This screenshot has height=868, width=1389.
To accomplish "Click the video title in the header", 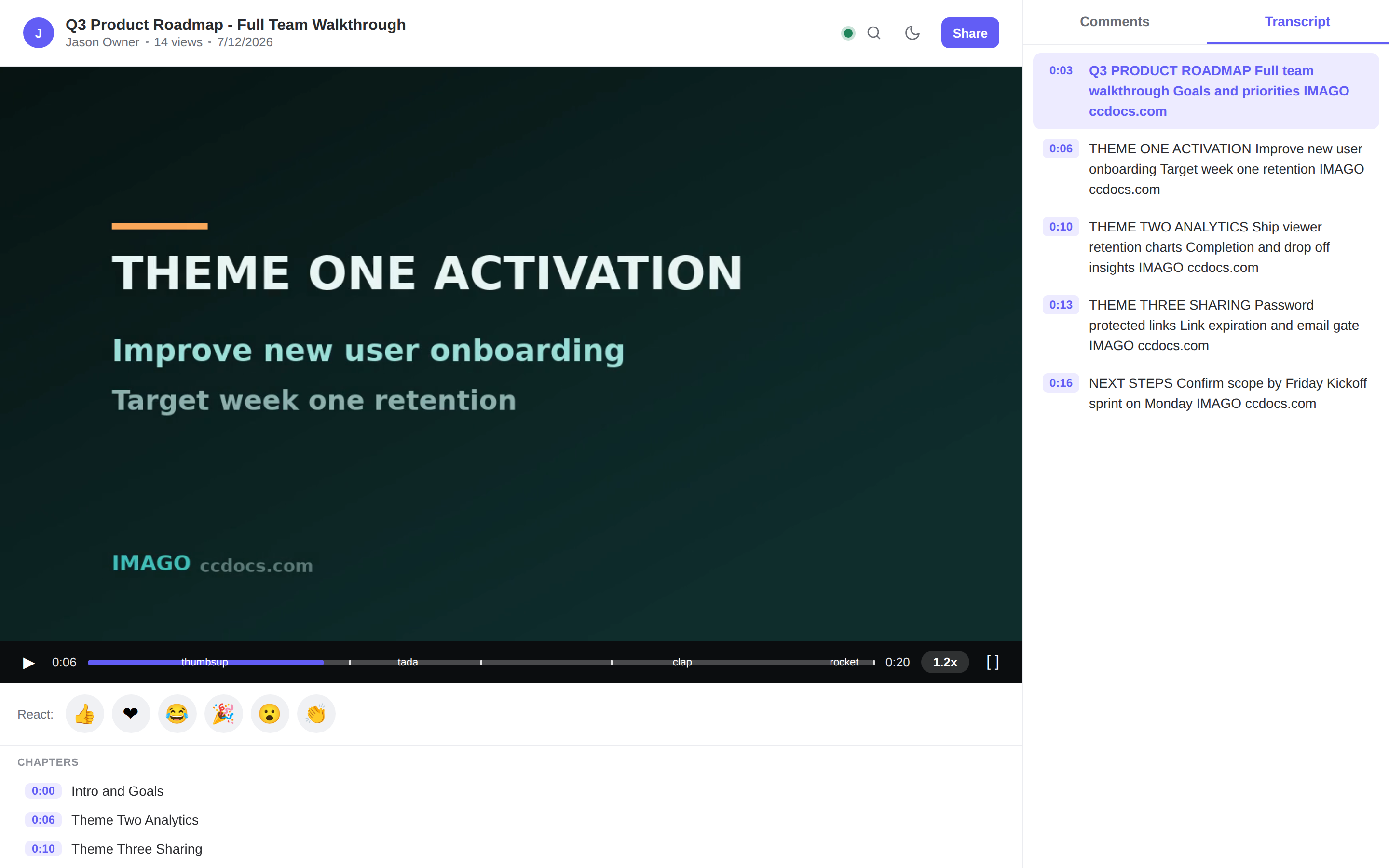I will point(235,25).
